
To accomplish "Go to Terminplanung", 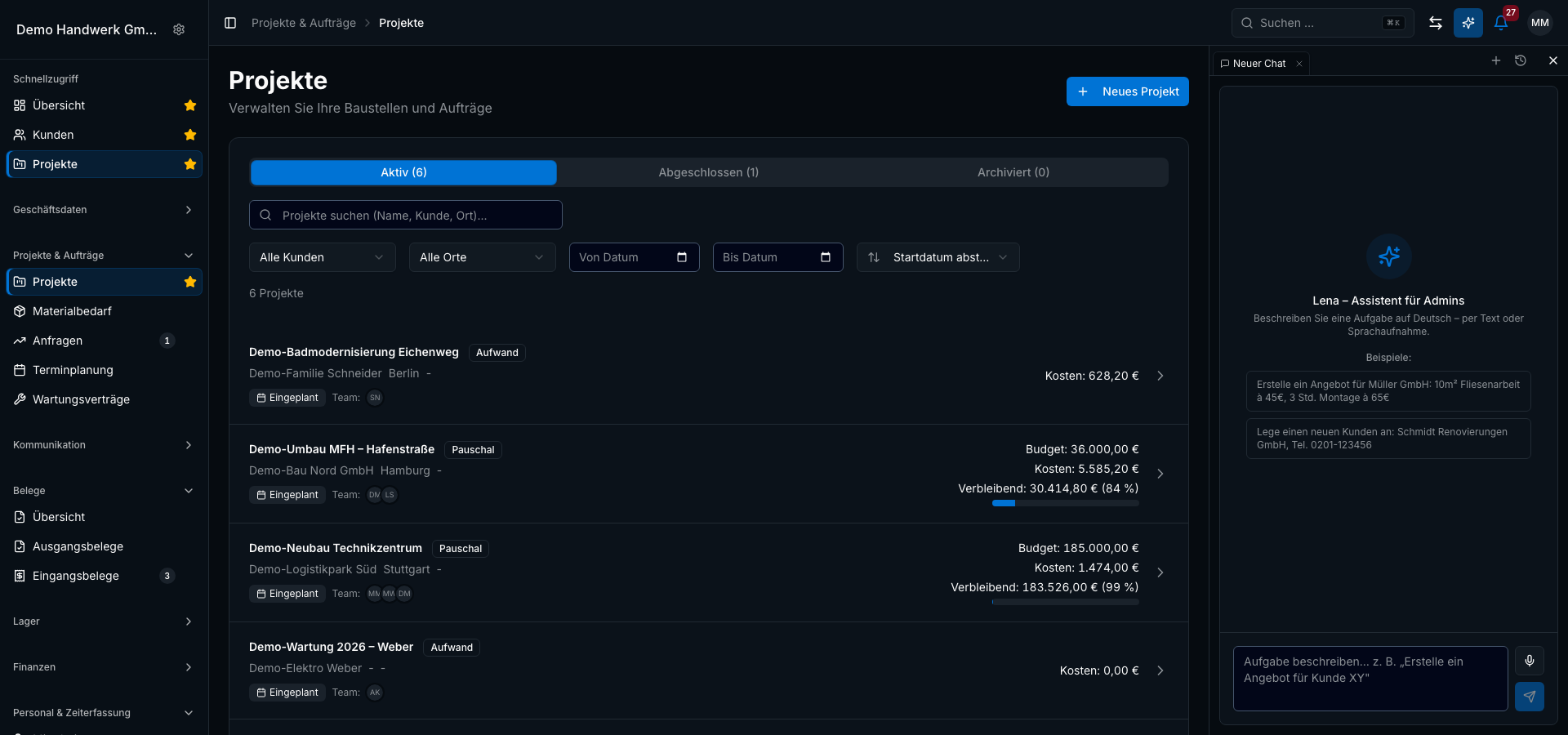I will click(105, 370).
